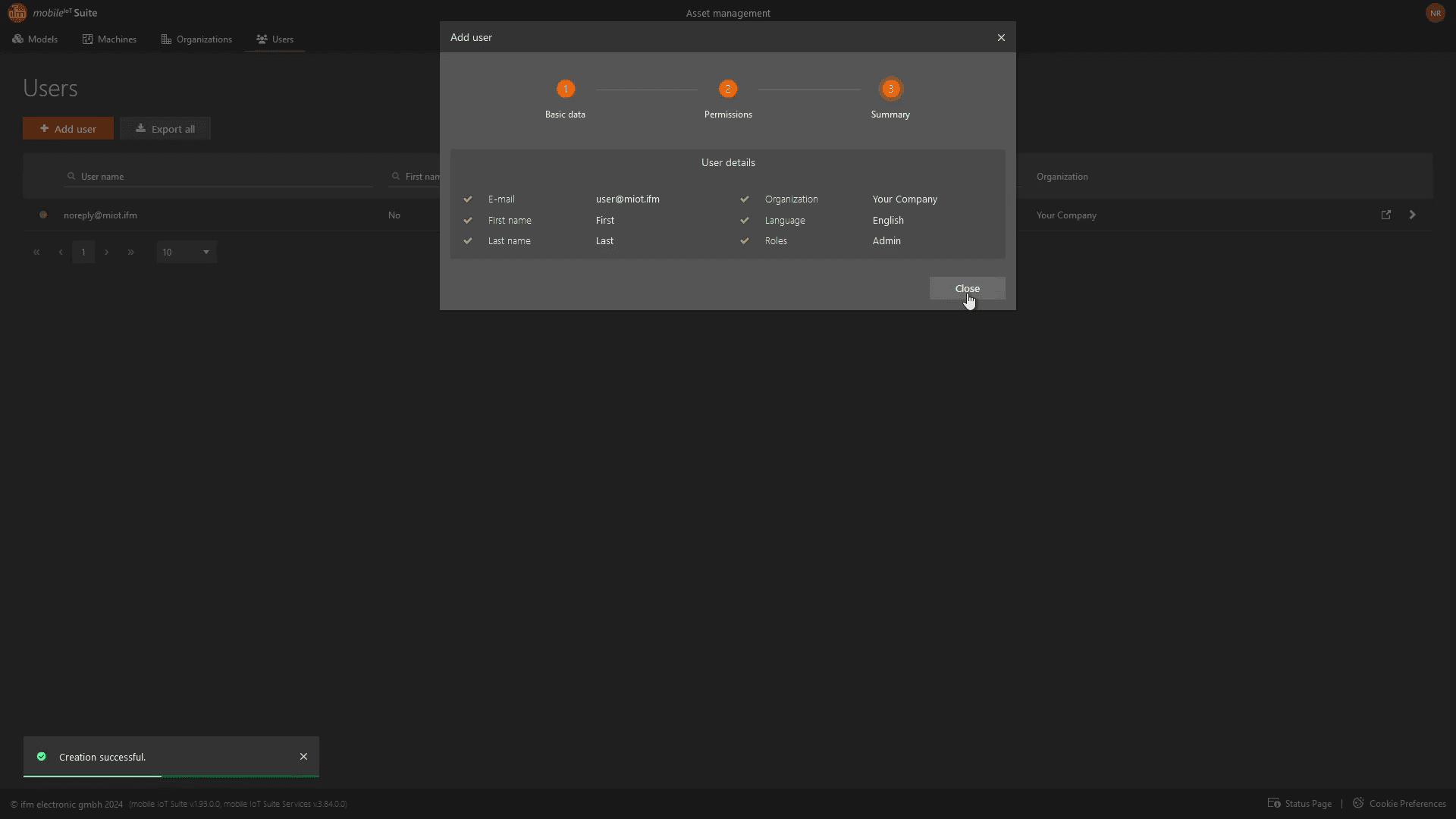Click the status dot of noreply@miot.ifm
1456x819 pixels.
[43, 215]
